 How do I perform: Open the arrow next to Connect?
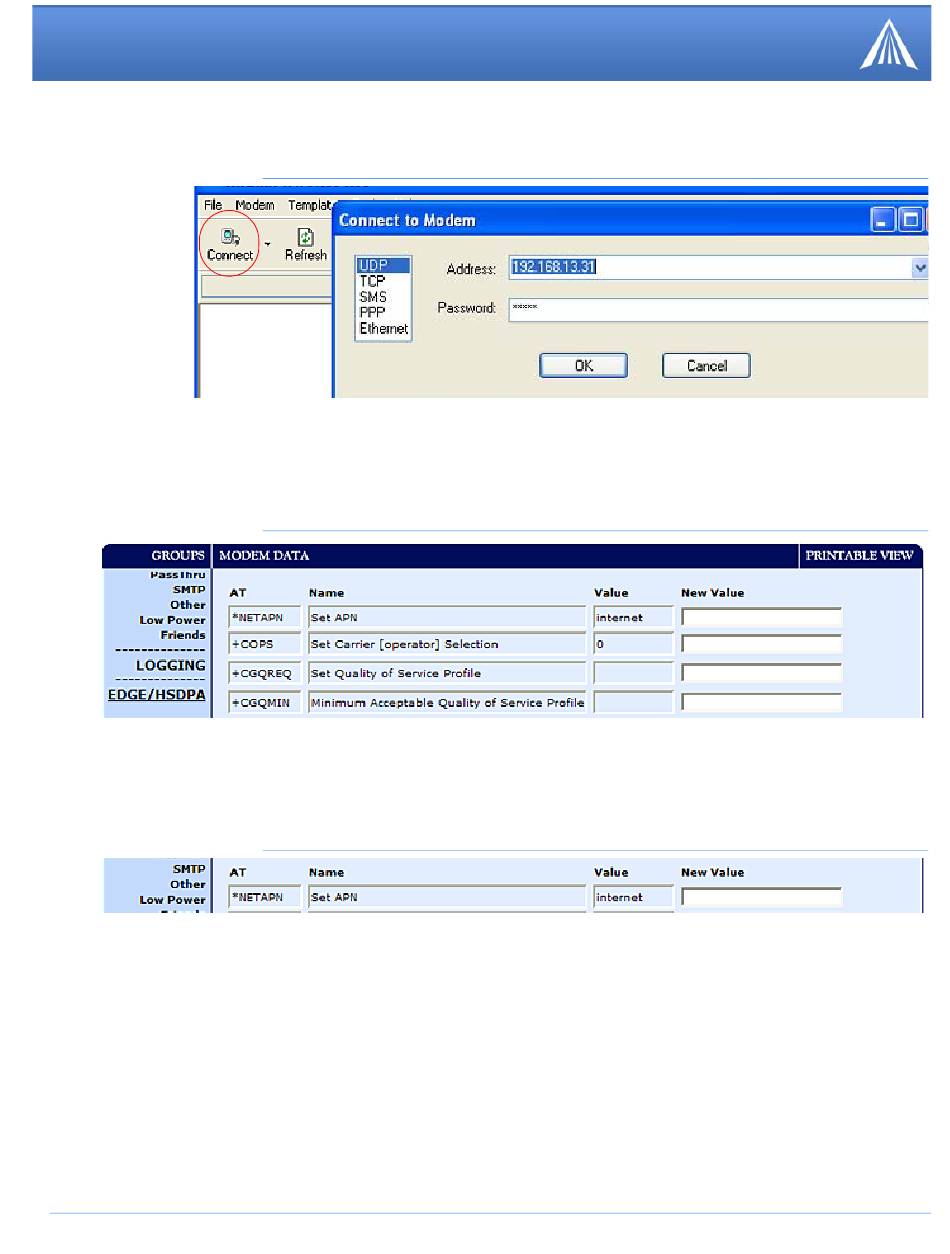[x=267, y=245]
